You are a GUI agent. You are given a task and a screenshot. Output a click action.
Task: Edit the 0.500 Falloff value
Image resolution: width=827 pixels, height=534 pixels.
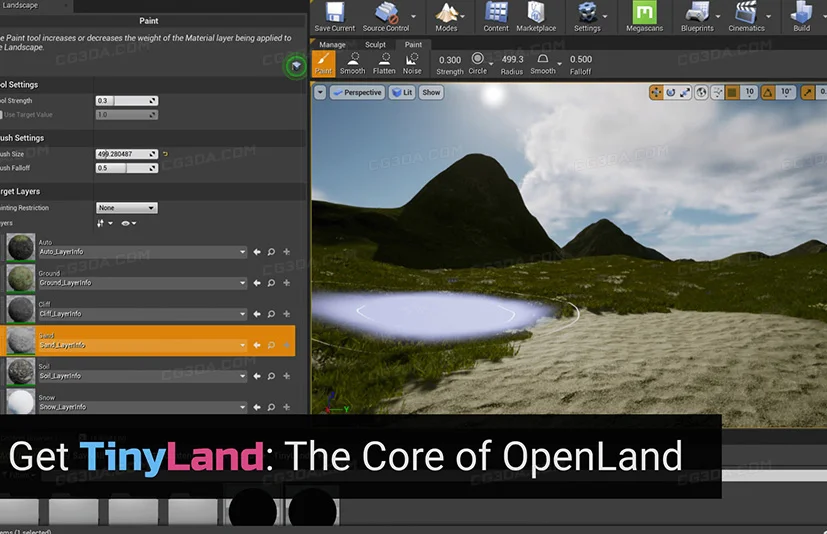581,60
